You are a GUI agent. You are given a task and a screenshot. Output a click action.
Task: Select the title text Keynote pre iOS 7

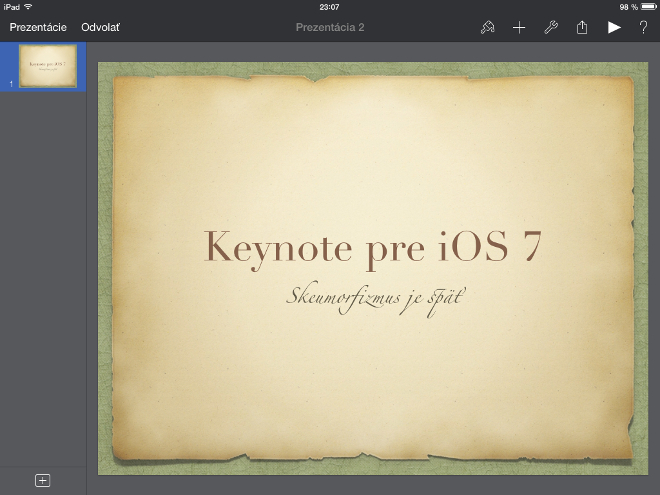(x=373, y=249)
